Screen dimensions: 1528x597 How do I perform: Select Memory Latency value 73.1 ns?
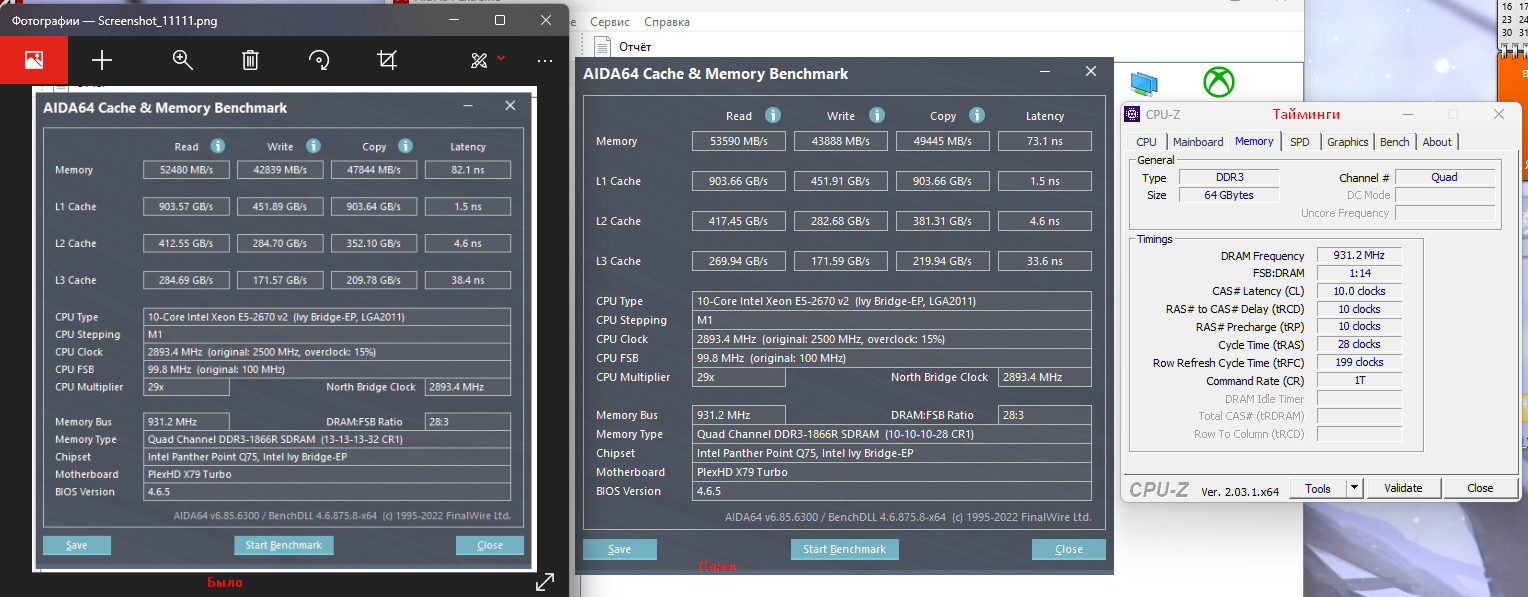[x=1045, y=141]
